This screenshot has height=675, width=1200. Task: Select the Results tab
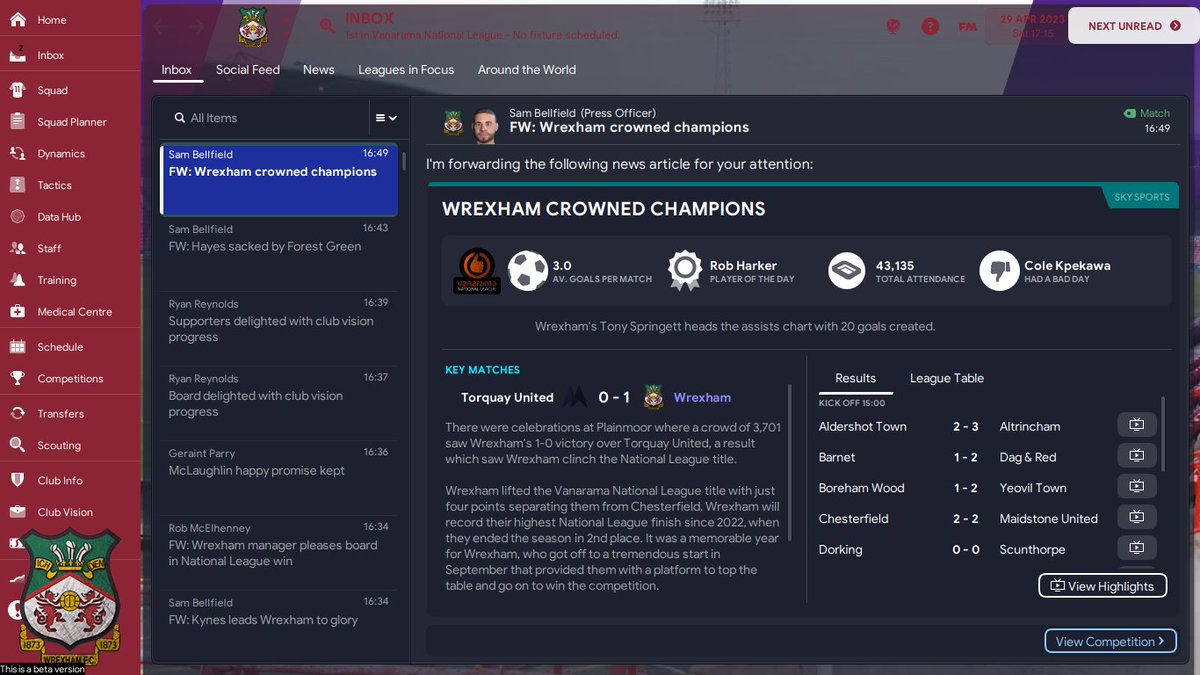coord(856,378)
